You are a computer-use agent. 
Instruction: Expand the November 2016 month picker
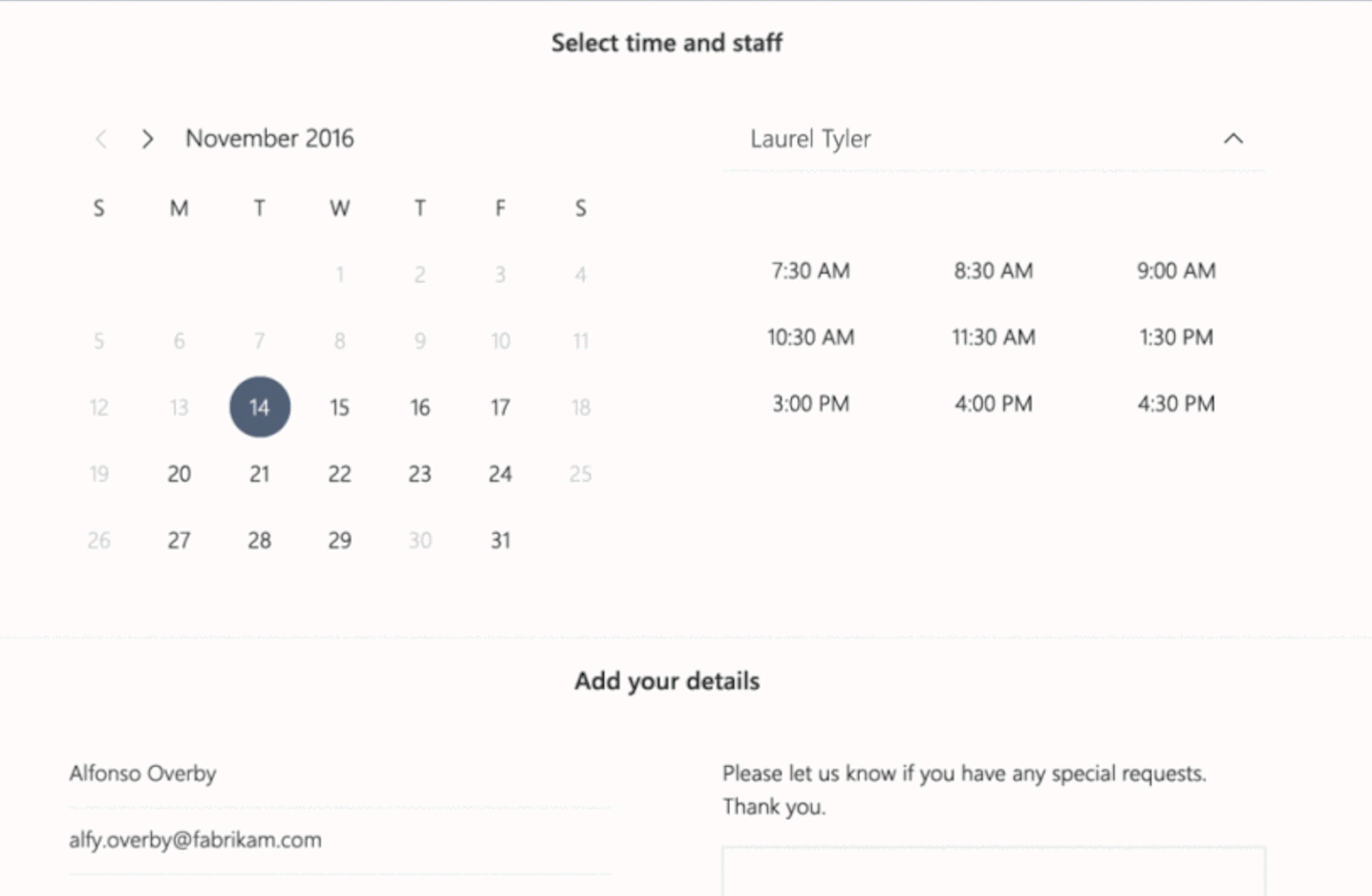tap(268, 139)
